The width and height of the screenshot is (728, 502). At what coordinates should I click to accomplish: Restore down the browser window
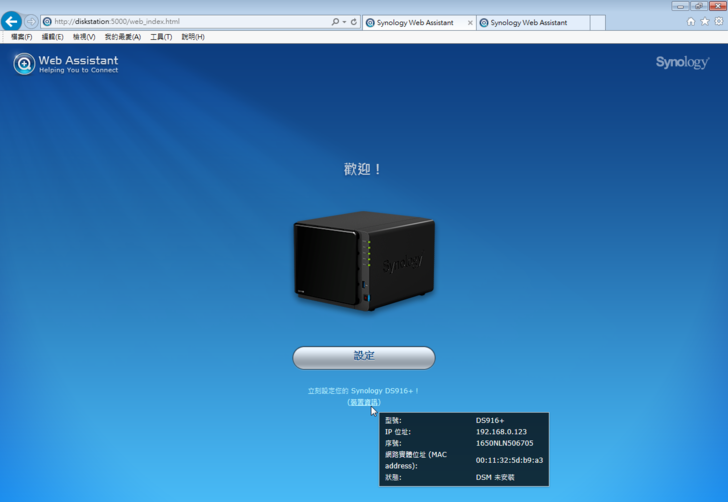pos(699,6)
